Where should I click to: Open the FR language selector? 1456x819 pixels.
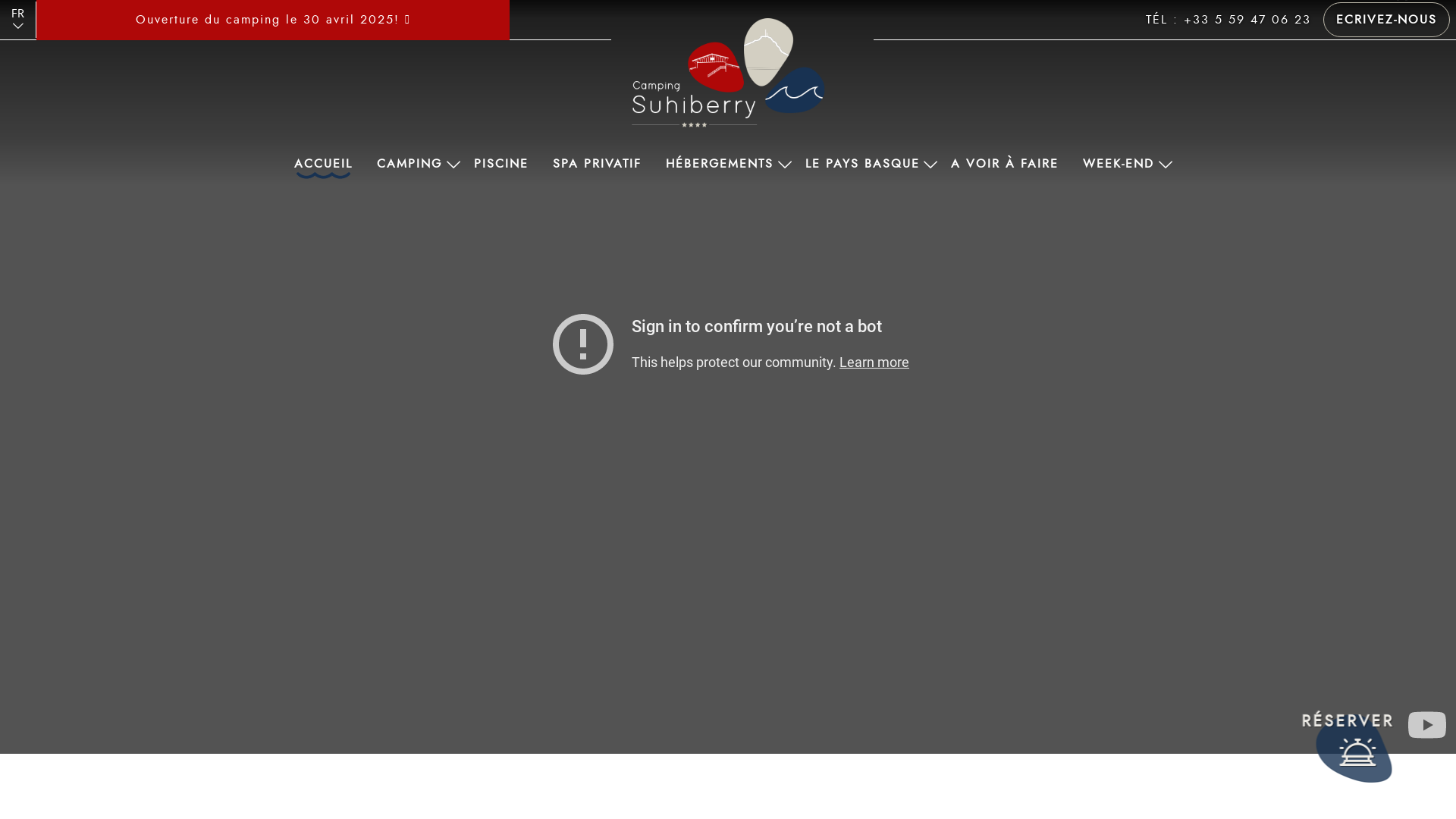coord(17,19)
